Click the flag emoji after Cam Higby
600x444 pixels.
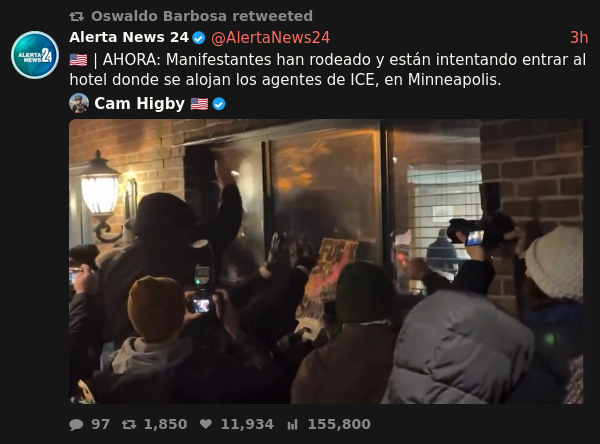pos(199,104)
